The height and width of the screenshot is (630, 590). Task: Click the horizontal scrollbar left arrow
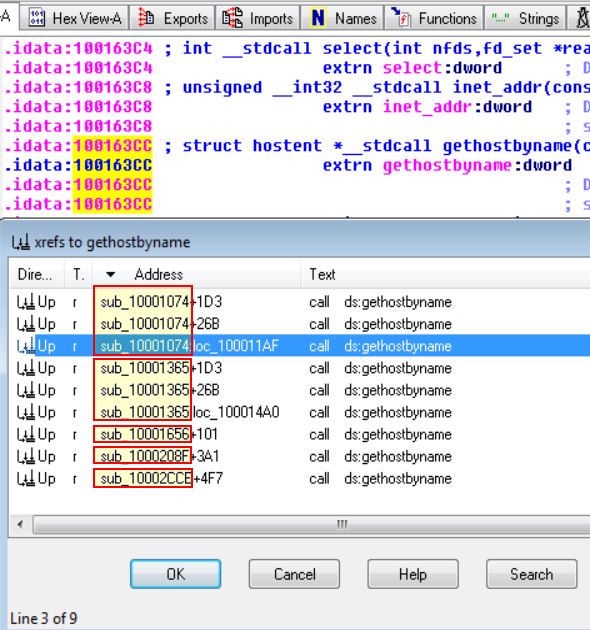coord(20,524)
